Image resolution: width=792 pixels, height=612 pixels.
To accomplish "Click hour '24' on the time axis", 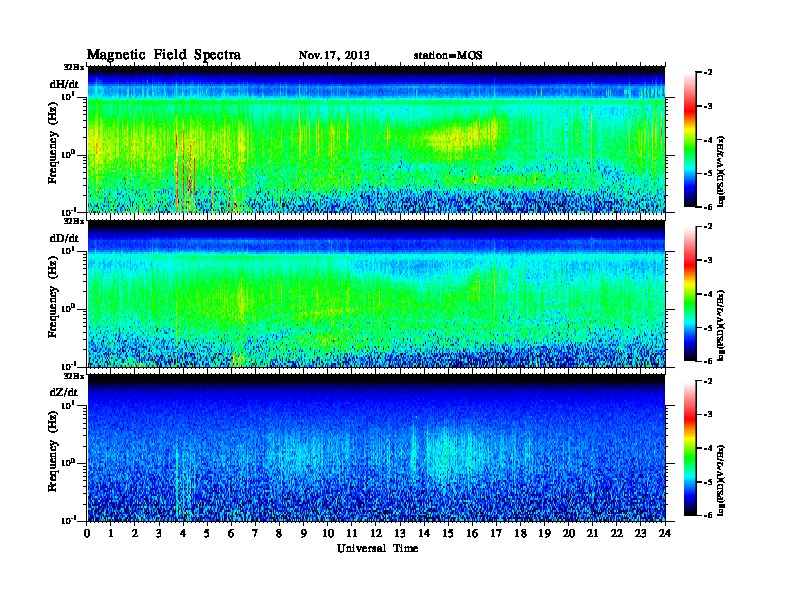I will (x=665, y=533).
